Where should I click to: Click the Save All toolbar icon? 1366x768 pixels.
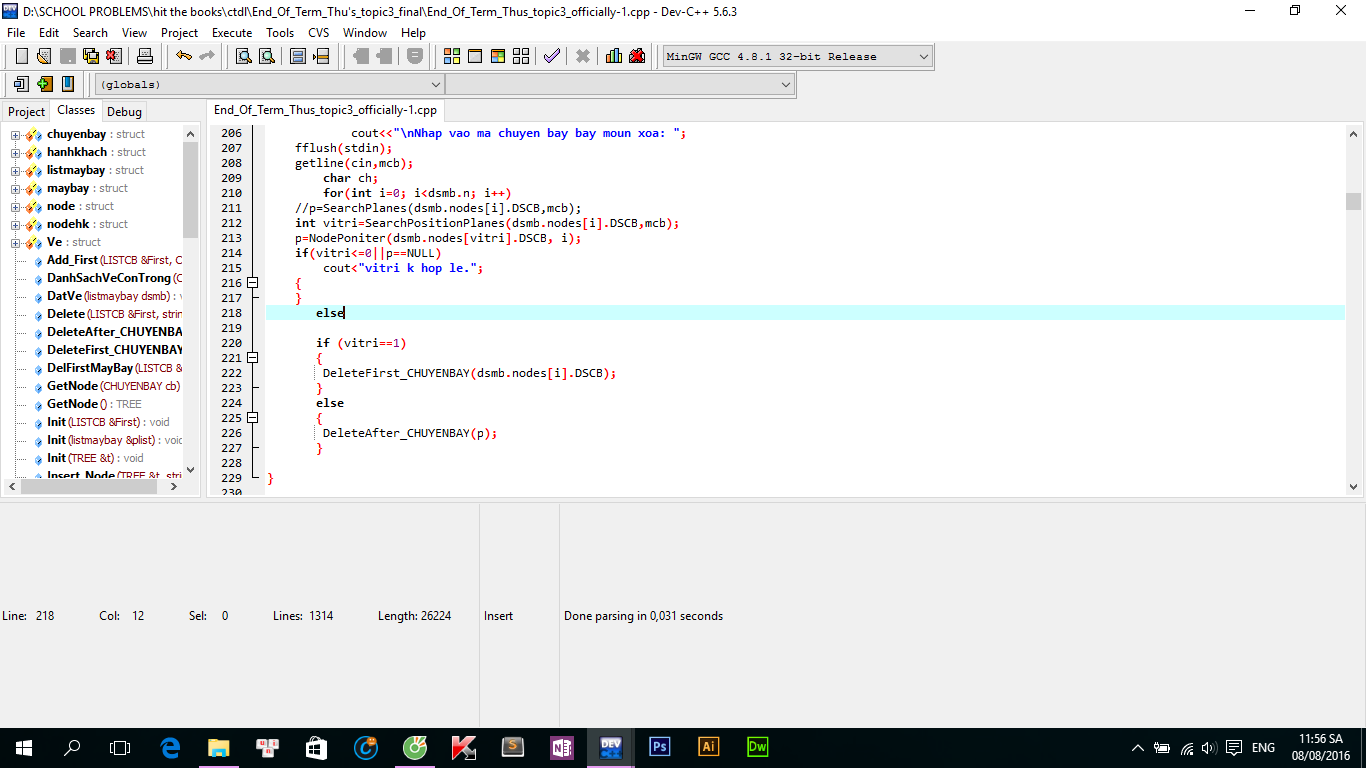pyautogui.click(x=91, y=56)
